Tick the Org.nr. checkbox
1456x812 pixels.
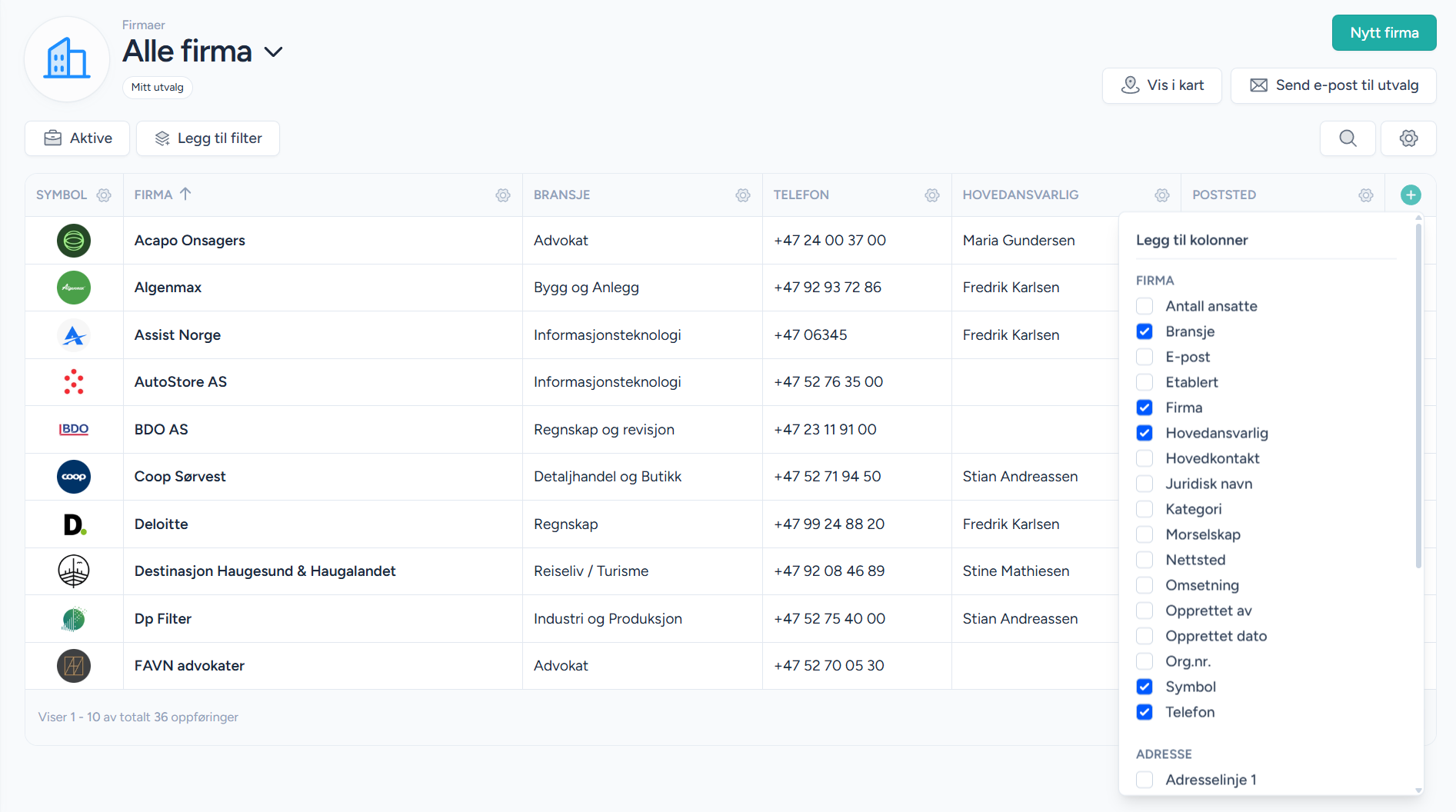pos(1144,661)
